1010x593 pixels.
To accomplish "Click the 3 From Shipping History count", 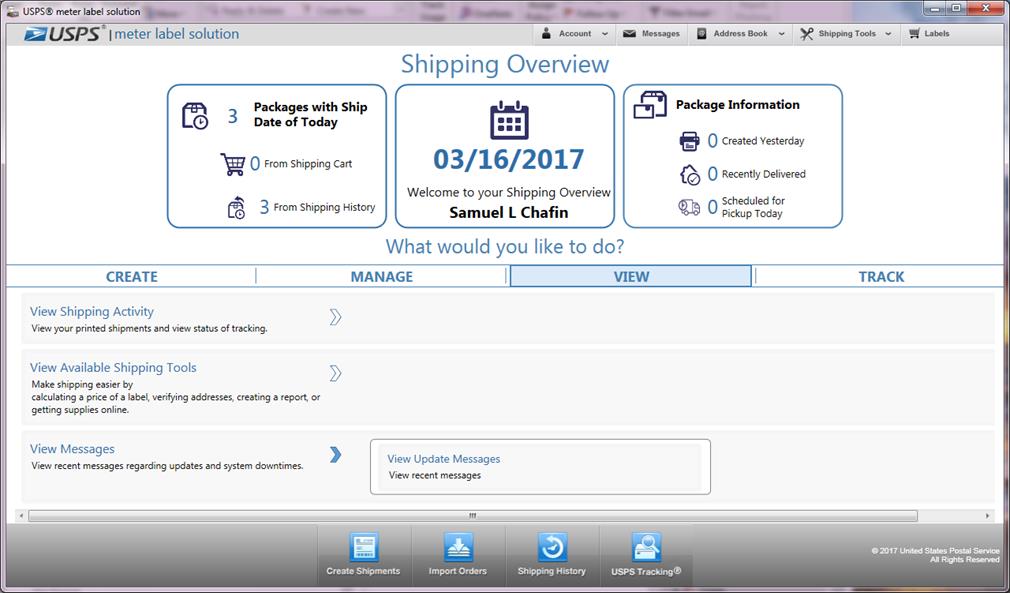I will click(264, 207).
